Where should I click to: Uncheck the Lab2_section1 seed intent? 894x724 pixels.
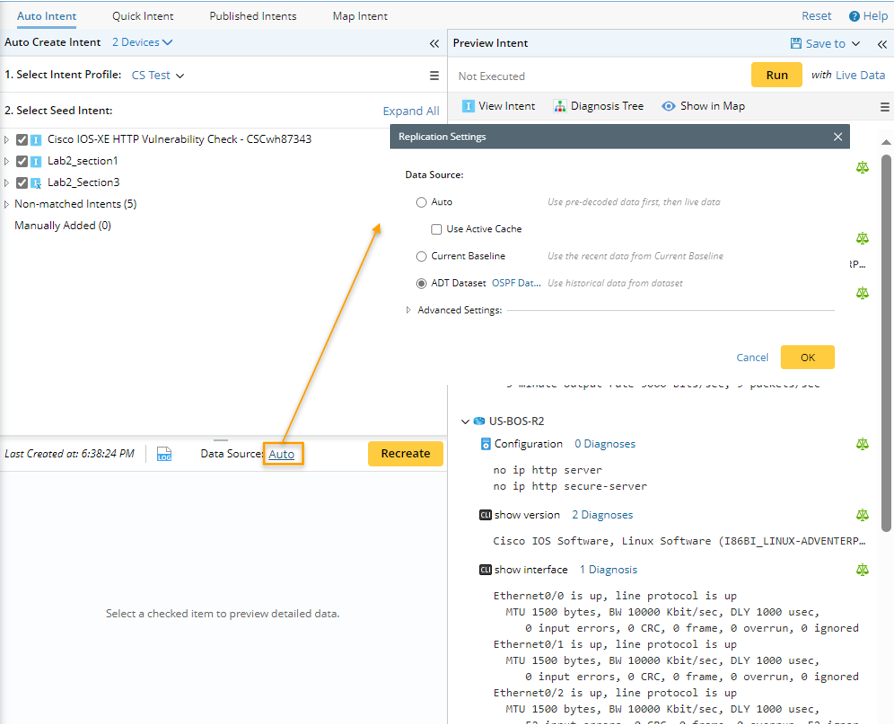pyautogui.click(x=22, y=161)
